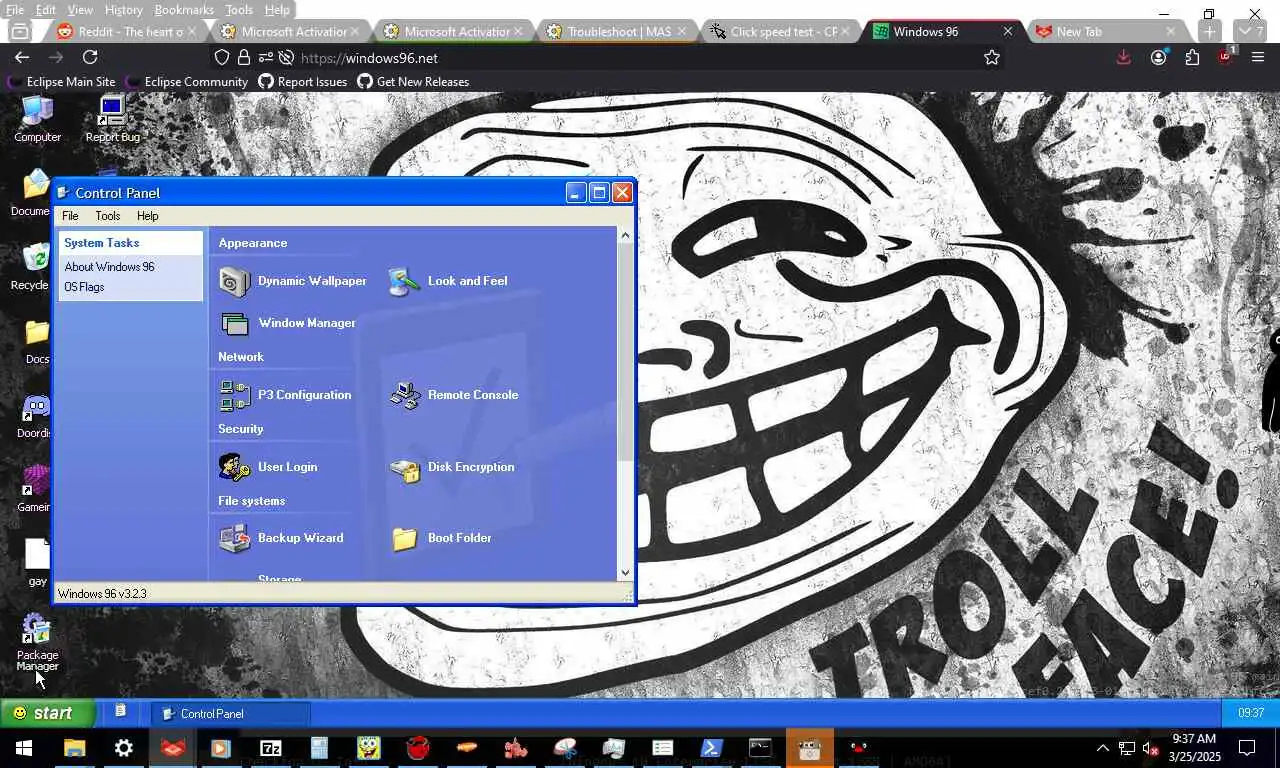This screenshot has width=1280, height=768.
Task: Open the Eclipse Community bookmark
Action: tap(187, 82)
